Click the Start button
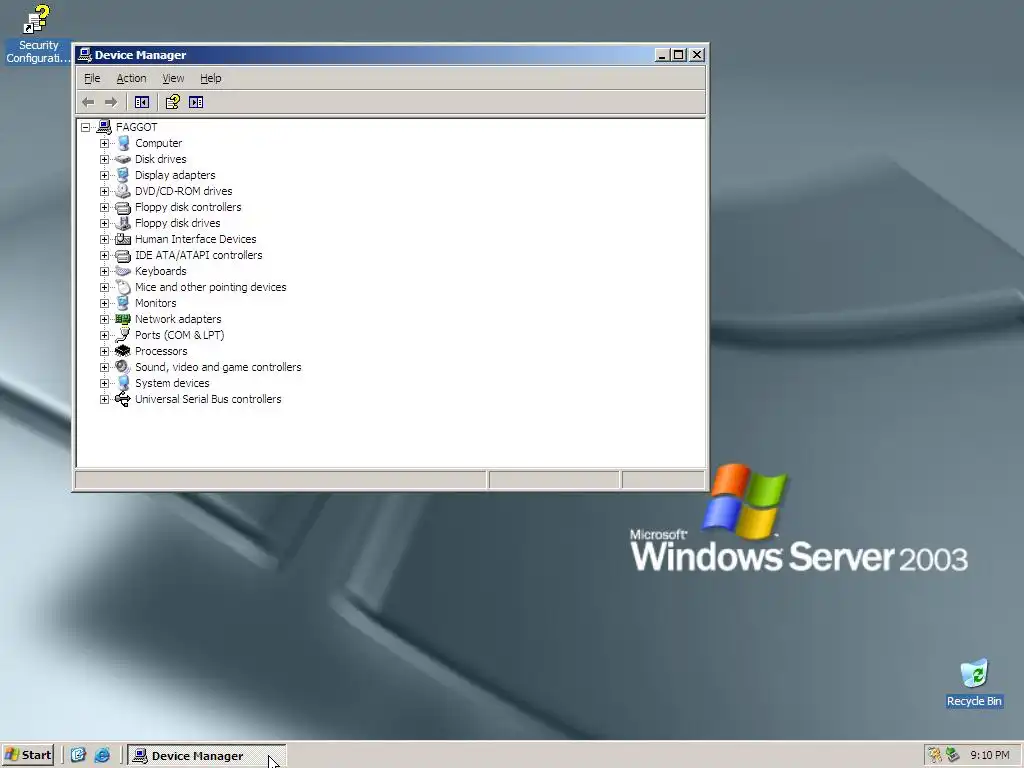The height and width of the screenshot is (768, 1024). (x=28, y=755)
